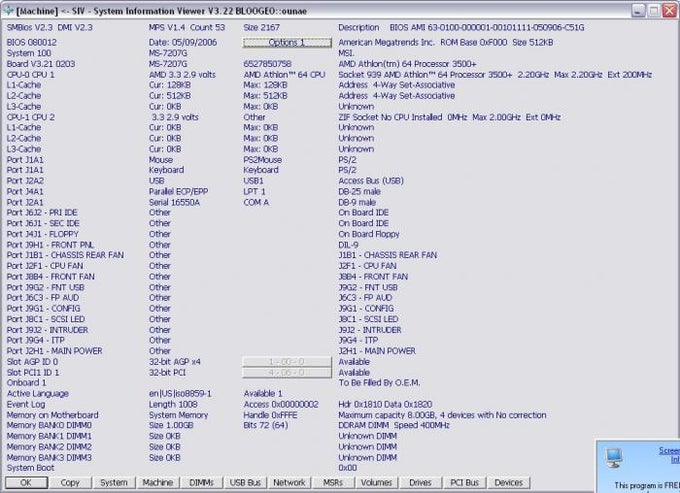This screenshot has width=680, height=493.
Task: Select 'Active Language' row label
Action: click(38, 394)
